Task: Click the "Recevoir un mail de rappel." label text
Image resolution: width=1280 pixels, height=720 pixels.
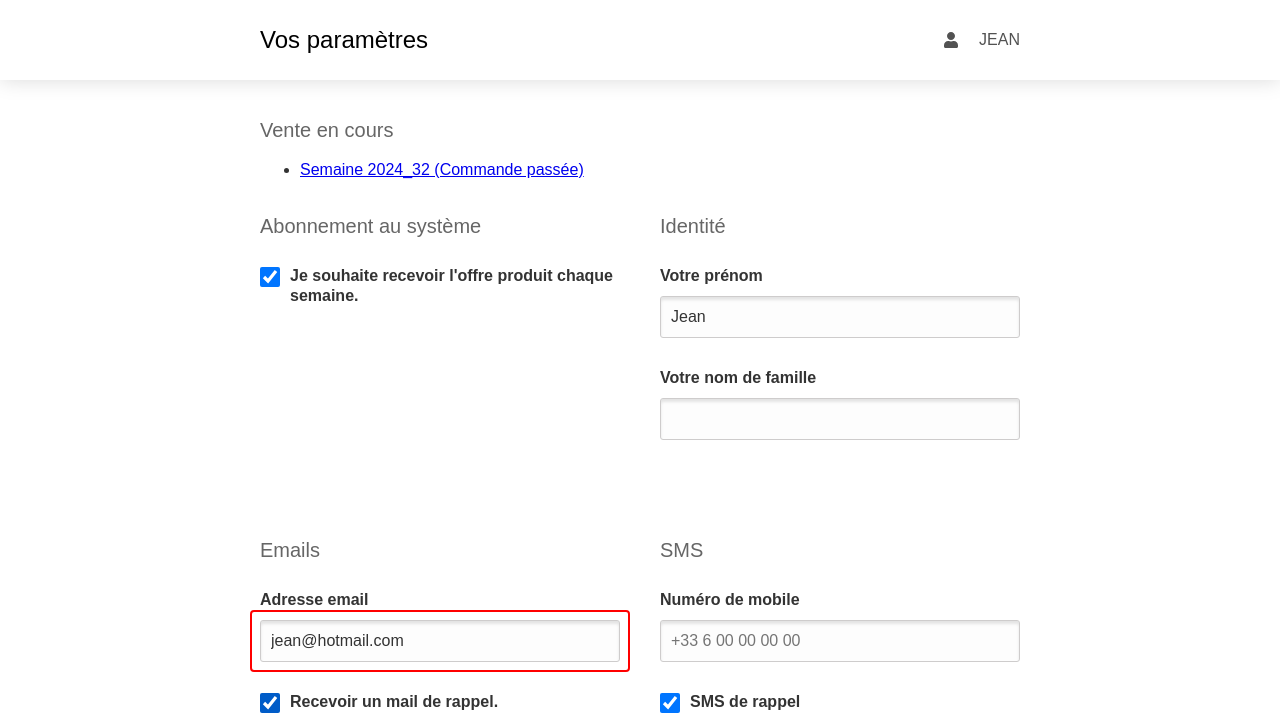Action: 394,702
